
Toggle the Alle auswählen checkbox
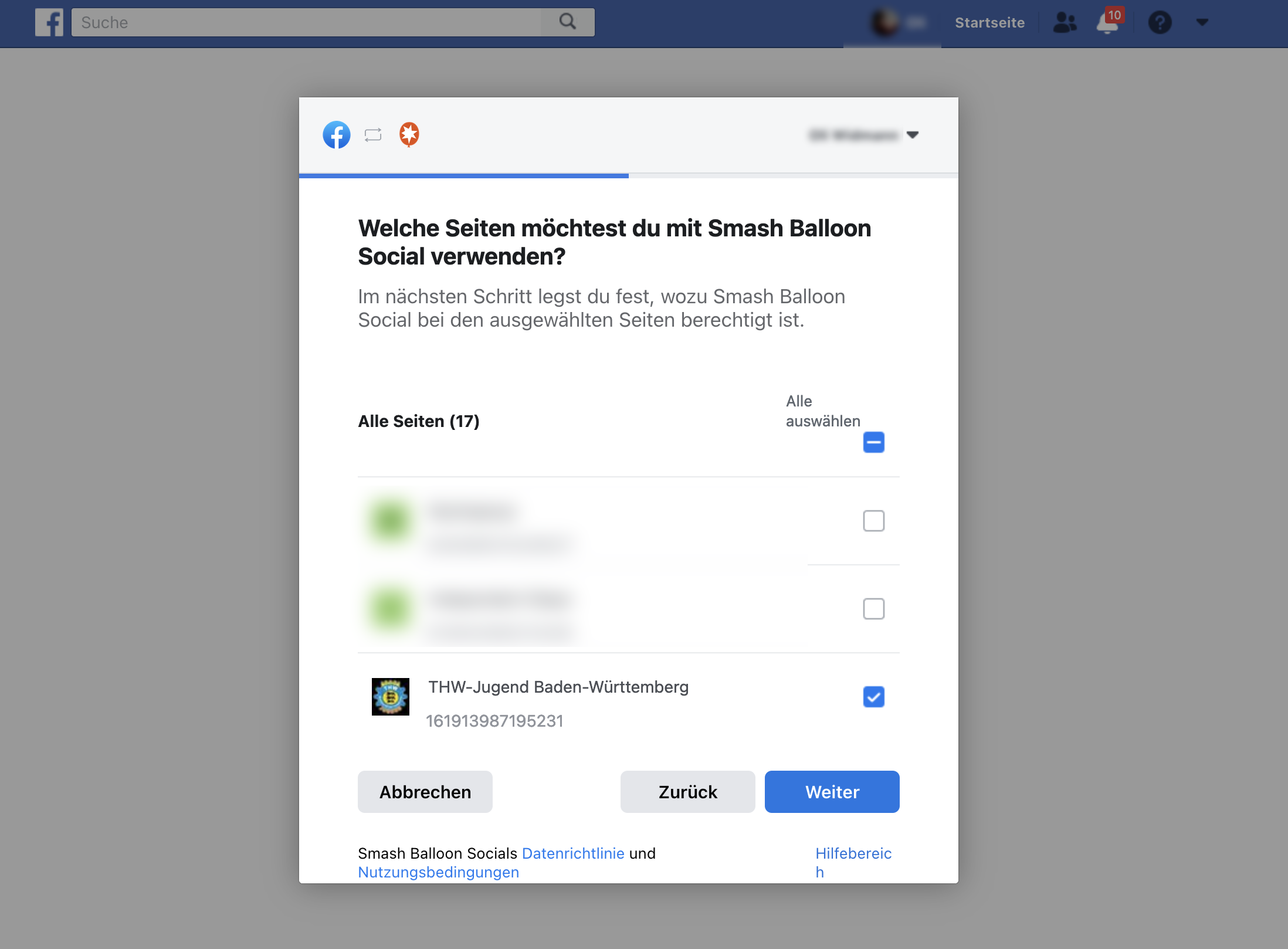873,442
